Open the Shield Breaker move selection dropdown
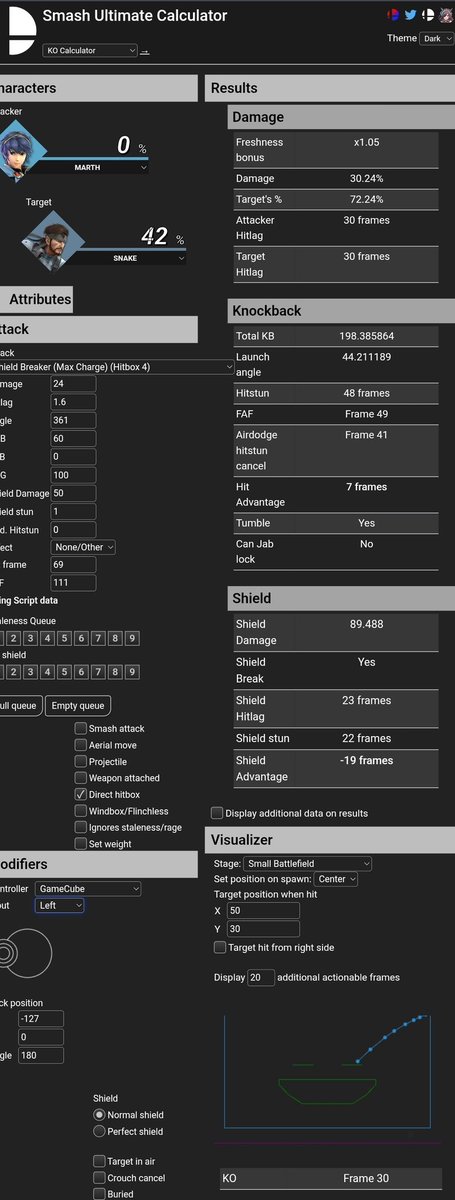 pyautogui.click(x=116, y=366)
